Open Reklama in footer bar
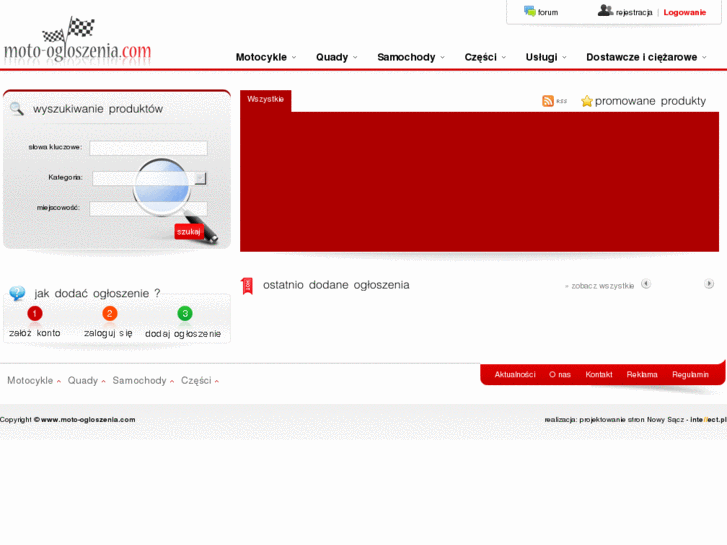This screenshot has height=545, width=727. point(642,374)
